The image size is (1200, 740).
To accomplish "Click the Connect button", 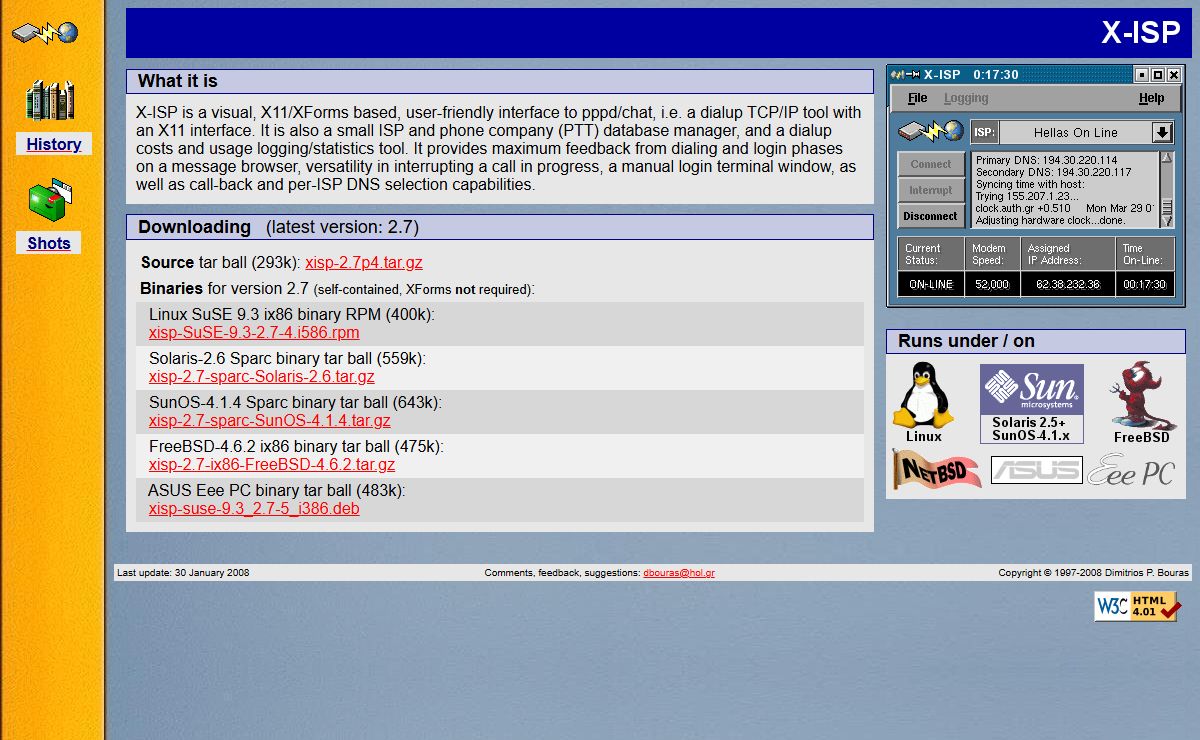I will (x=931, y=164).
